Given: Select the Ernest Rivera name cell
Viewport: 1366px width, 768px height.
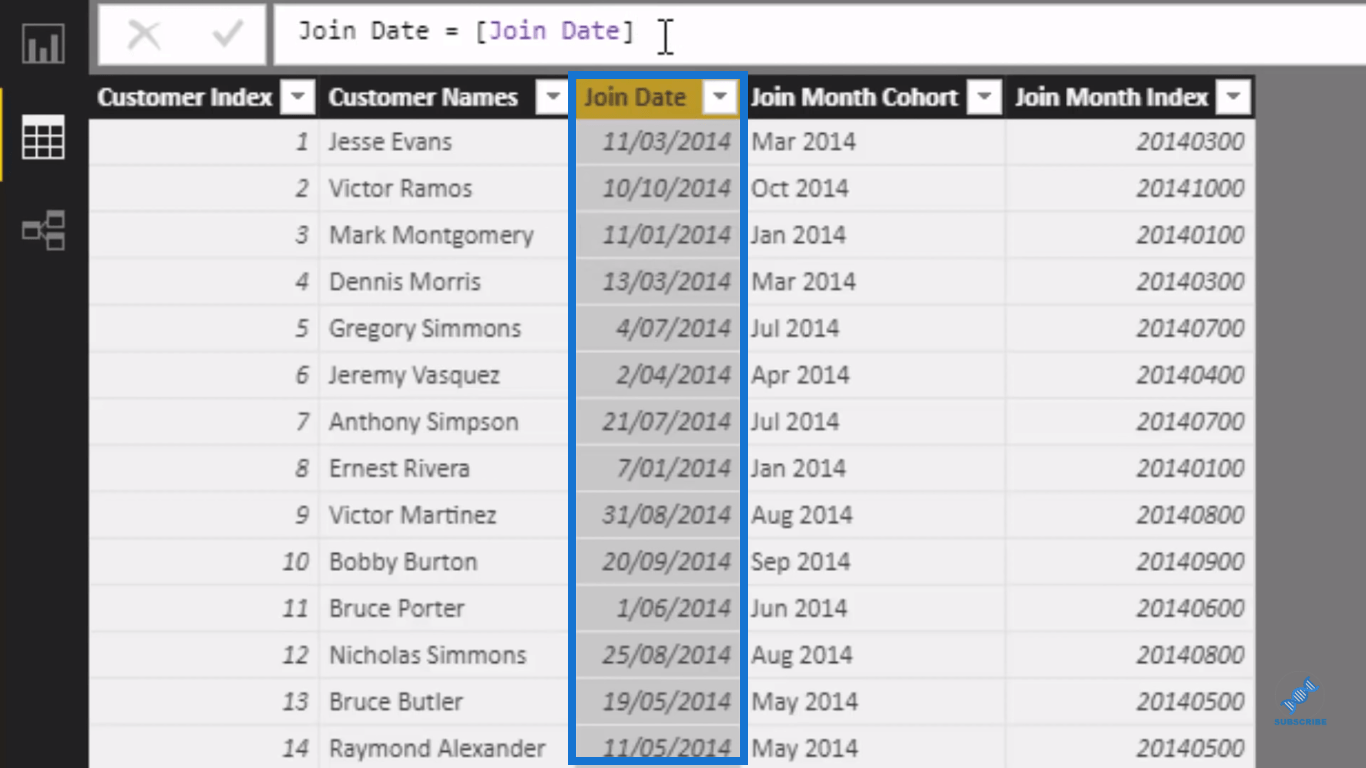Looking at the screenshot, I should [443, 468].
